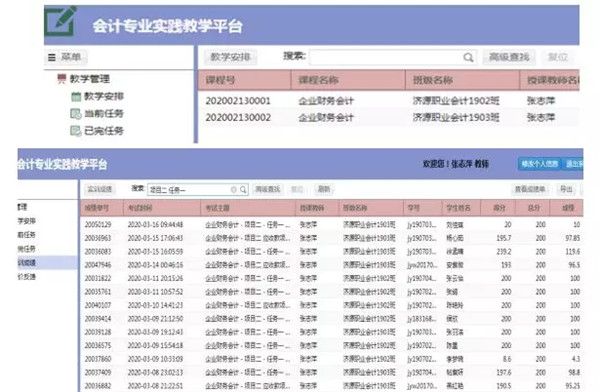Click the 考试主题 column header
Viewport: 600px width, 392px height.
tap(248, 208)
